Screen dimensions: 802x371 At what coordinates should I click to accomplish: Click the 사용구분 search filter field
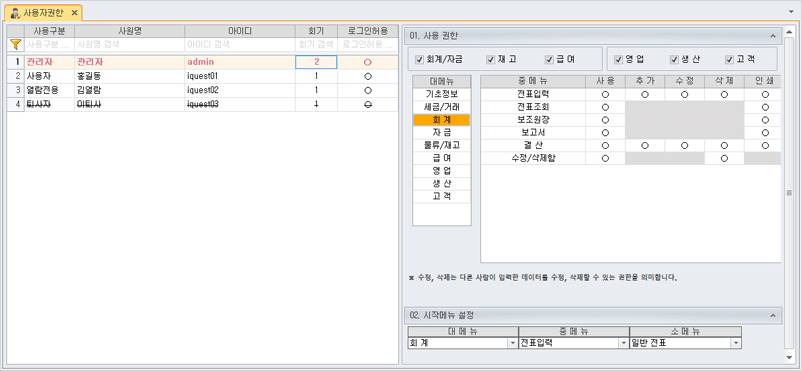click(x=50, y=45)
